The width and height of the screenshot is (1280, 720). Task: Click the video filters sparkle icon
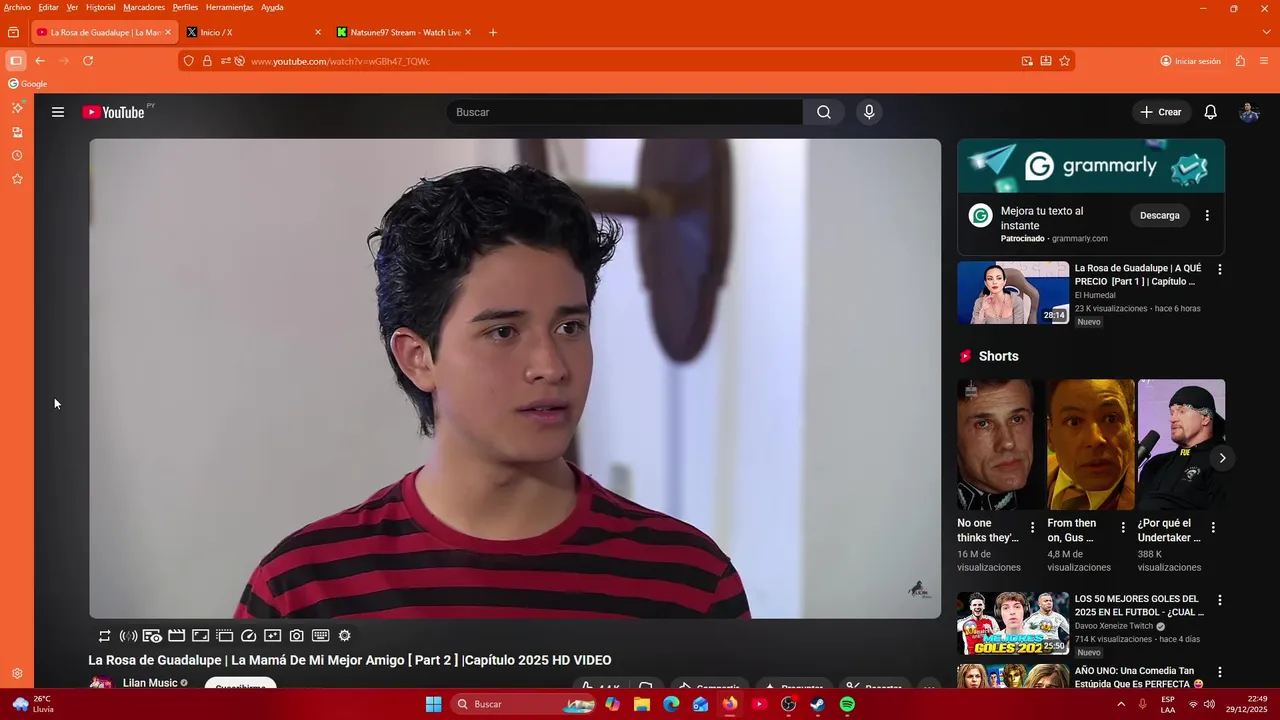coord(272,636)
